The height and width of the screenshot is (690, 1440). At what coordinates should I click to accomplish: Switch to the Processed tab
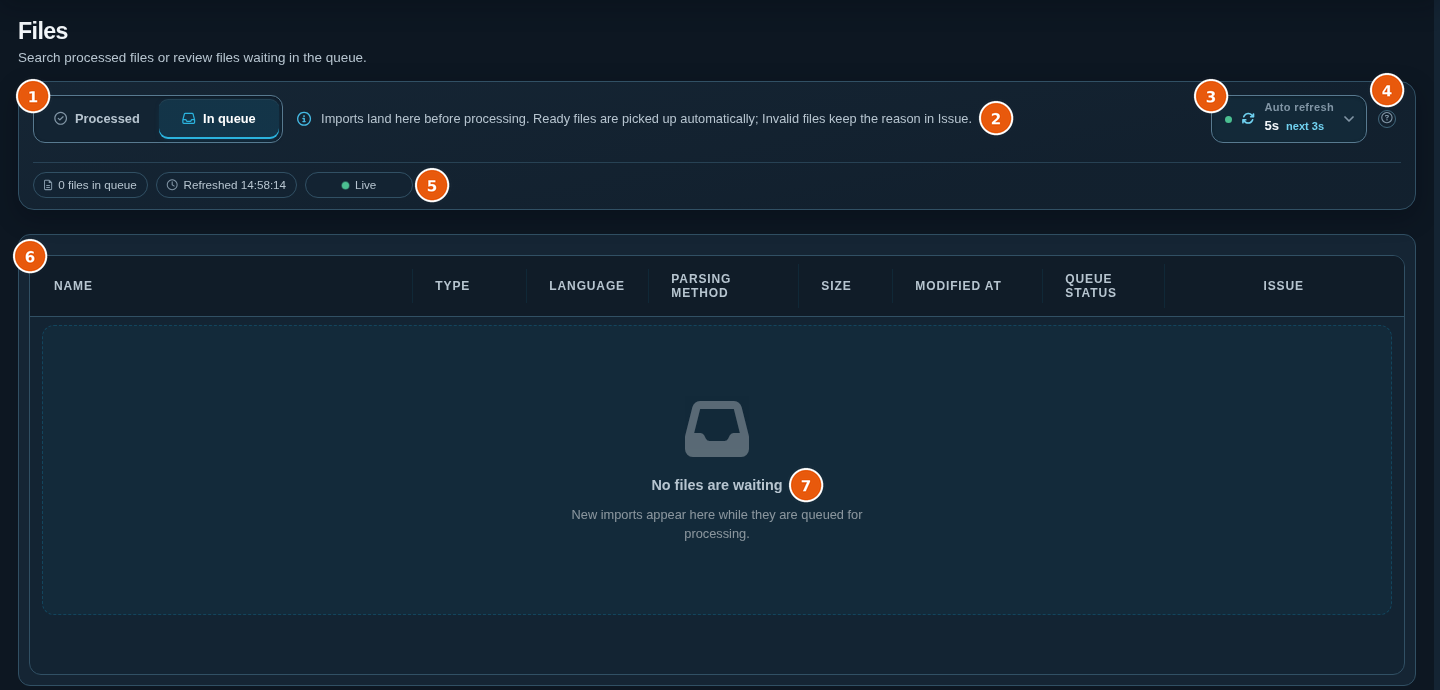tap(97, 118)
